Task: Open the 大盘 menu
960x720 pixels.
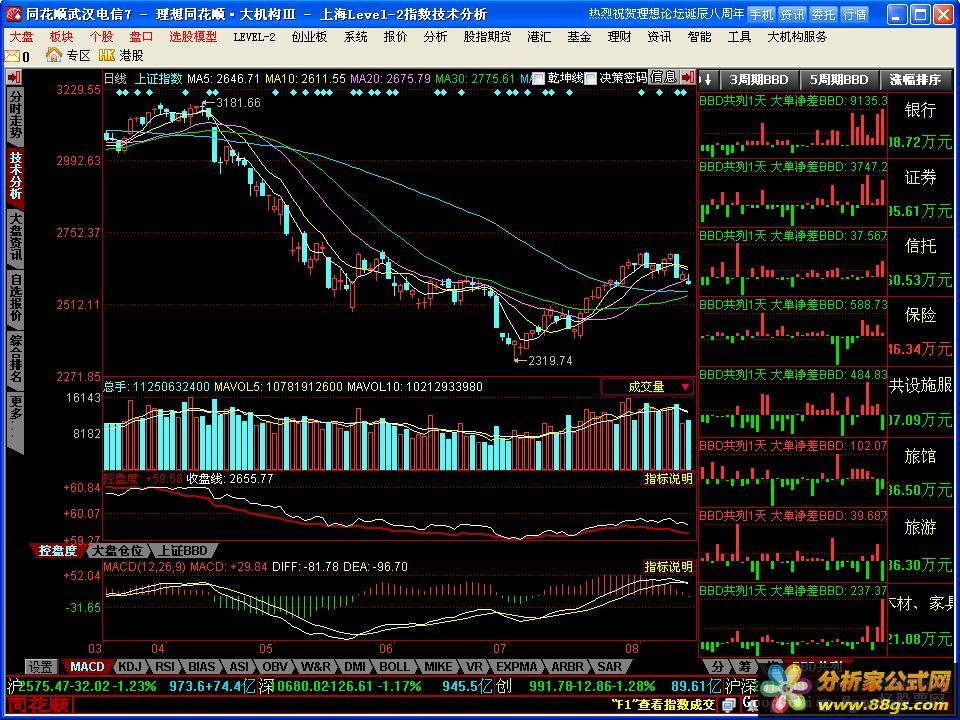Action: [22, 37]
